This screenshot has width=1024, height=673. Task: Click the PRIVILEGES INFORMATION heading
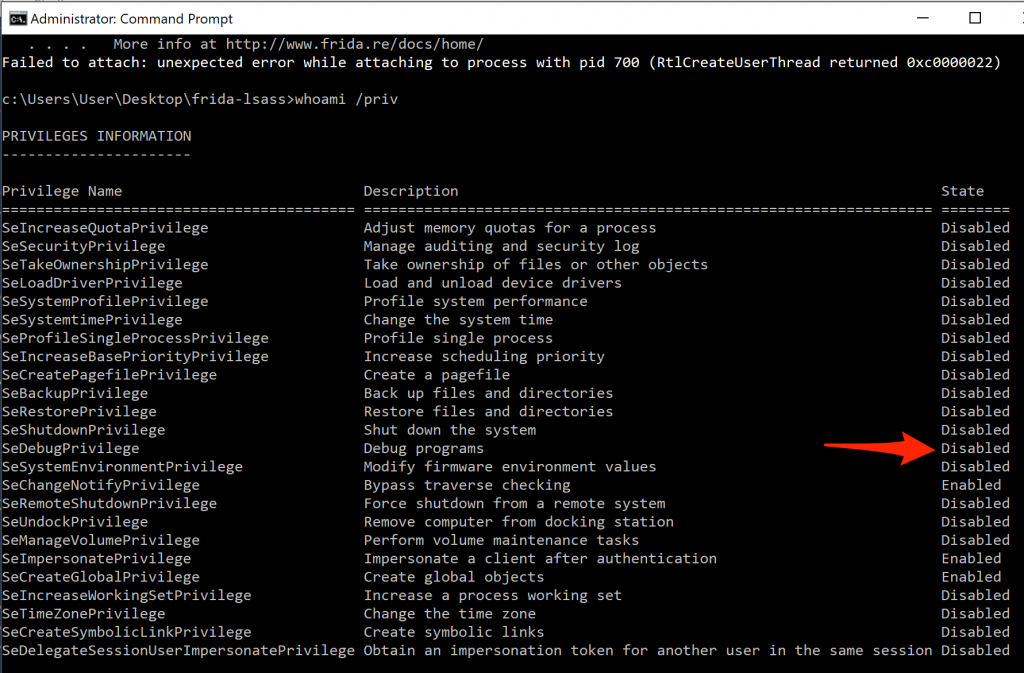point(96,136)
